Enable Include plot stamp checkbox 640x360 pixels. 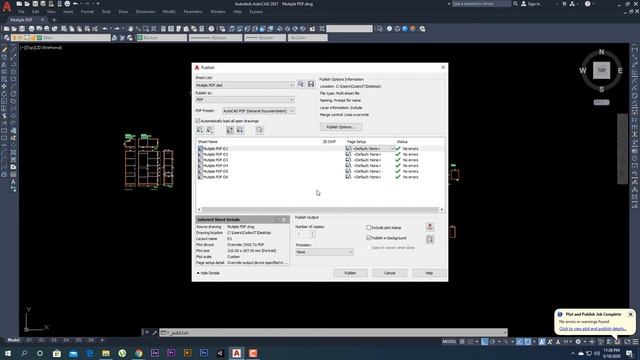pyautogui.click(x=369, y=227)
